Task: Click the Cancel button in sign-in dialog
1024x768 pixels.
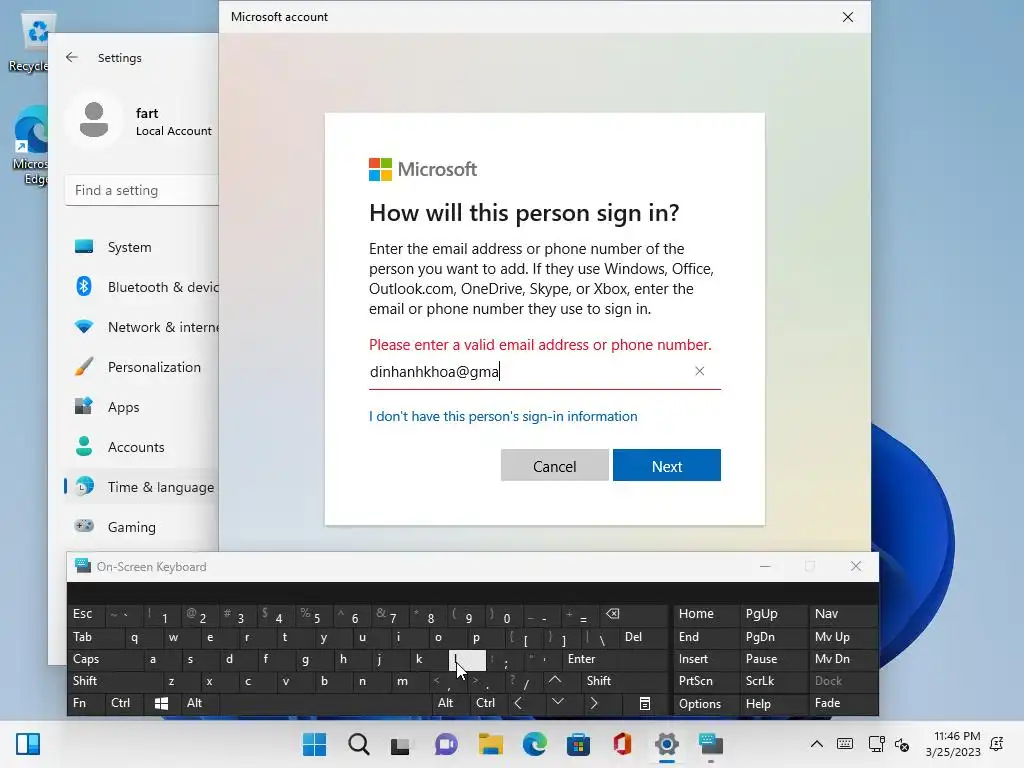Action: click(554, 466)
